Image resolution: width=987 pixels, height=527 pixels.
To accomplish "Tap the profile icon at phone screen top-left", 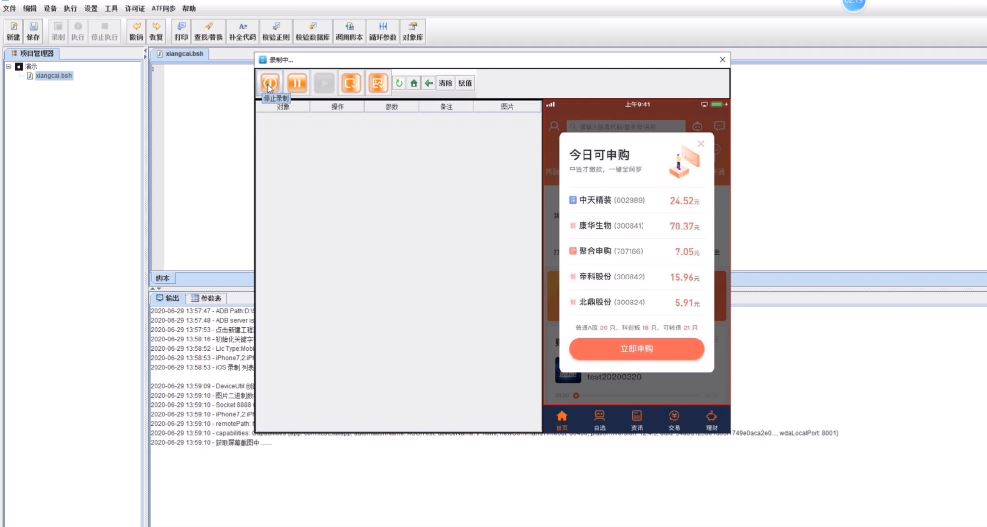I will [554, 126].
